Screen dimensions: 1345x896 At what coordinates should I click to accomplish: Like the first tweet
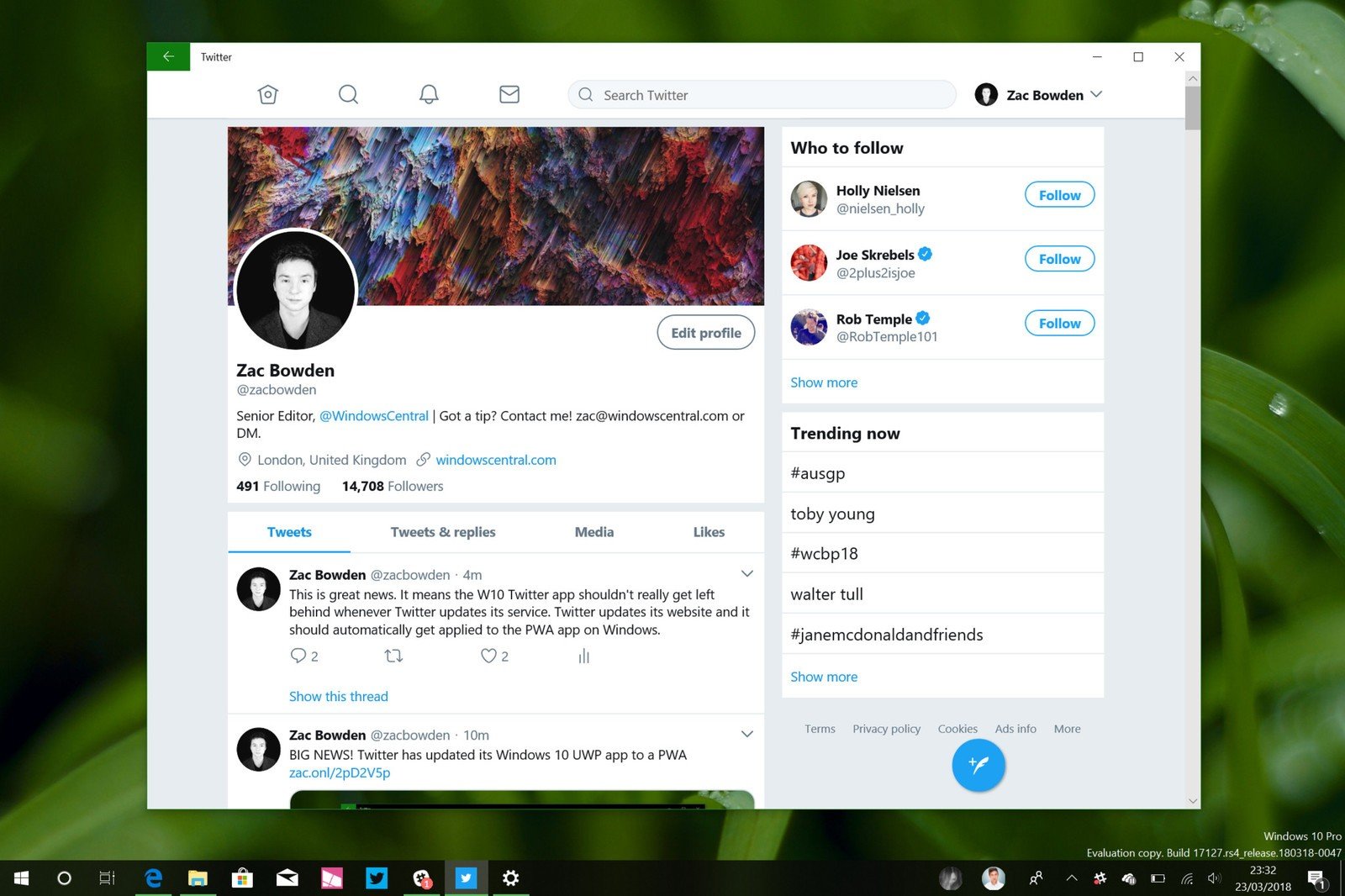(x=488, y=656)
